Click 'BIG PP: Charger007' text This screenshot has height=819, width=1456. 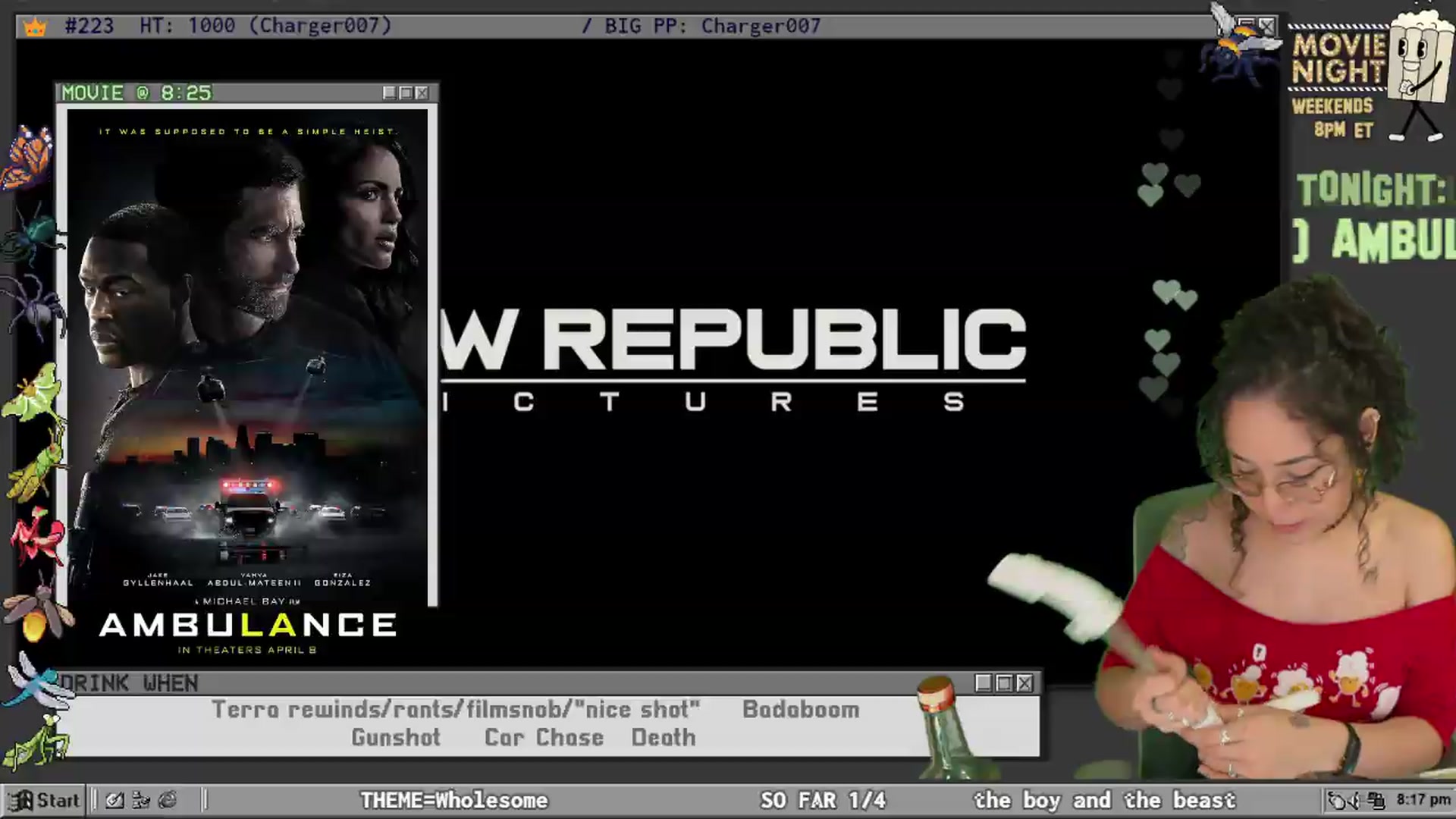pos(713,27)
